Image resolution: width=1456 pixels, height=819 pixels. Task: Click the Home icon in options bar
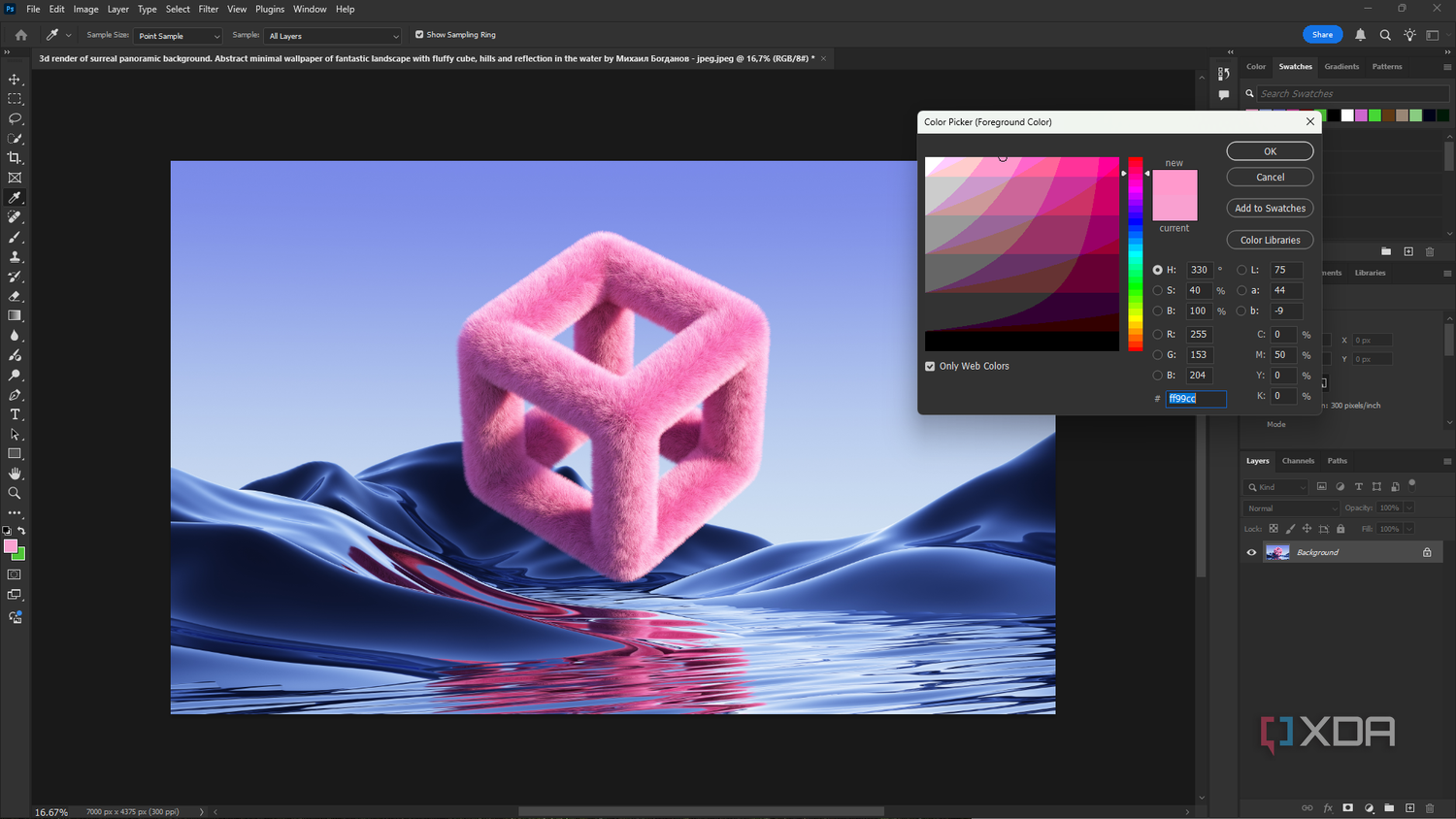(20, 35)
